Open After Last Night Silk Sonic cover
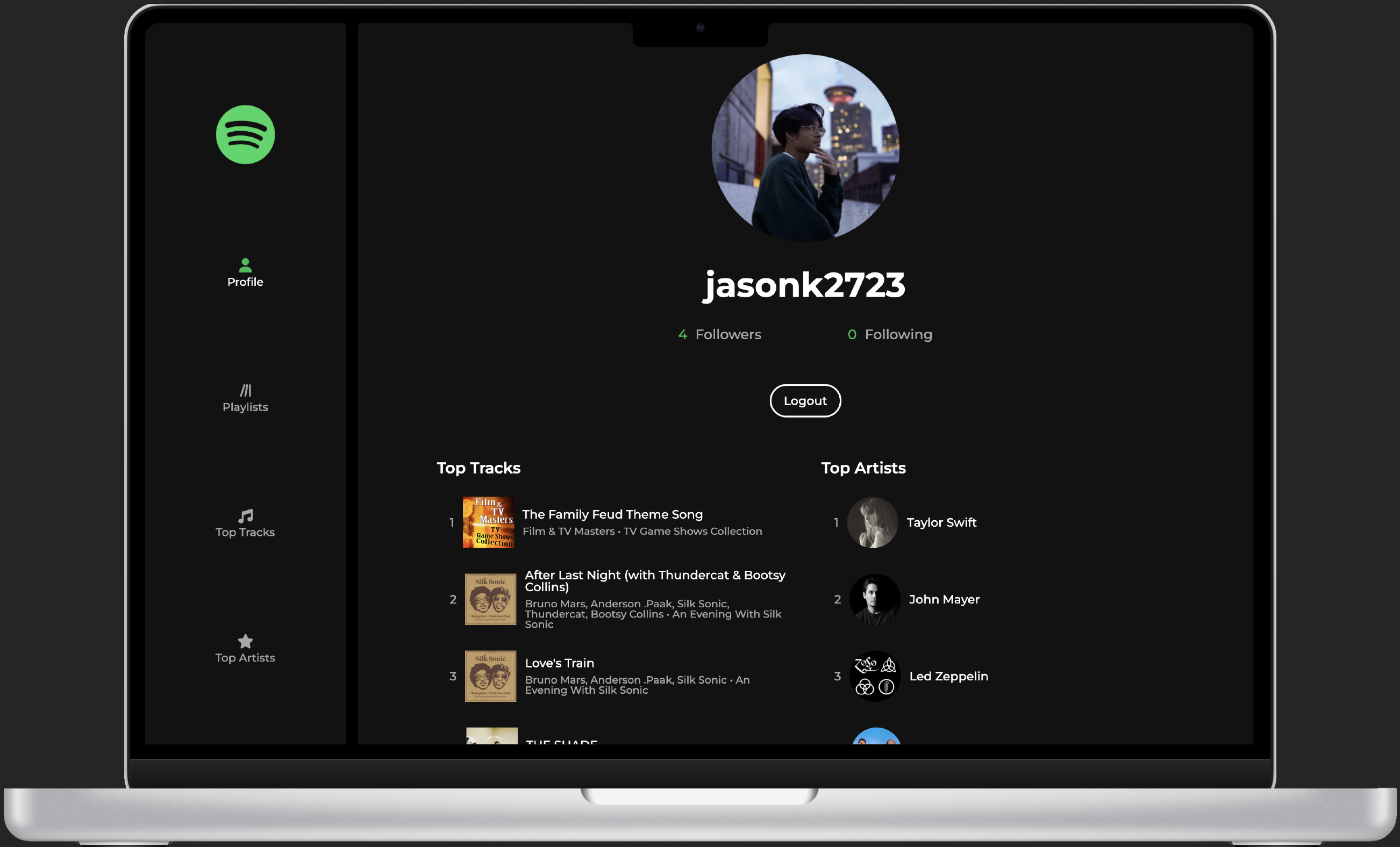Image resolution: width=1400 pixels, height=847 pixels. [x=491, y=599]
